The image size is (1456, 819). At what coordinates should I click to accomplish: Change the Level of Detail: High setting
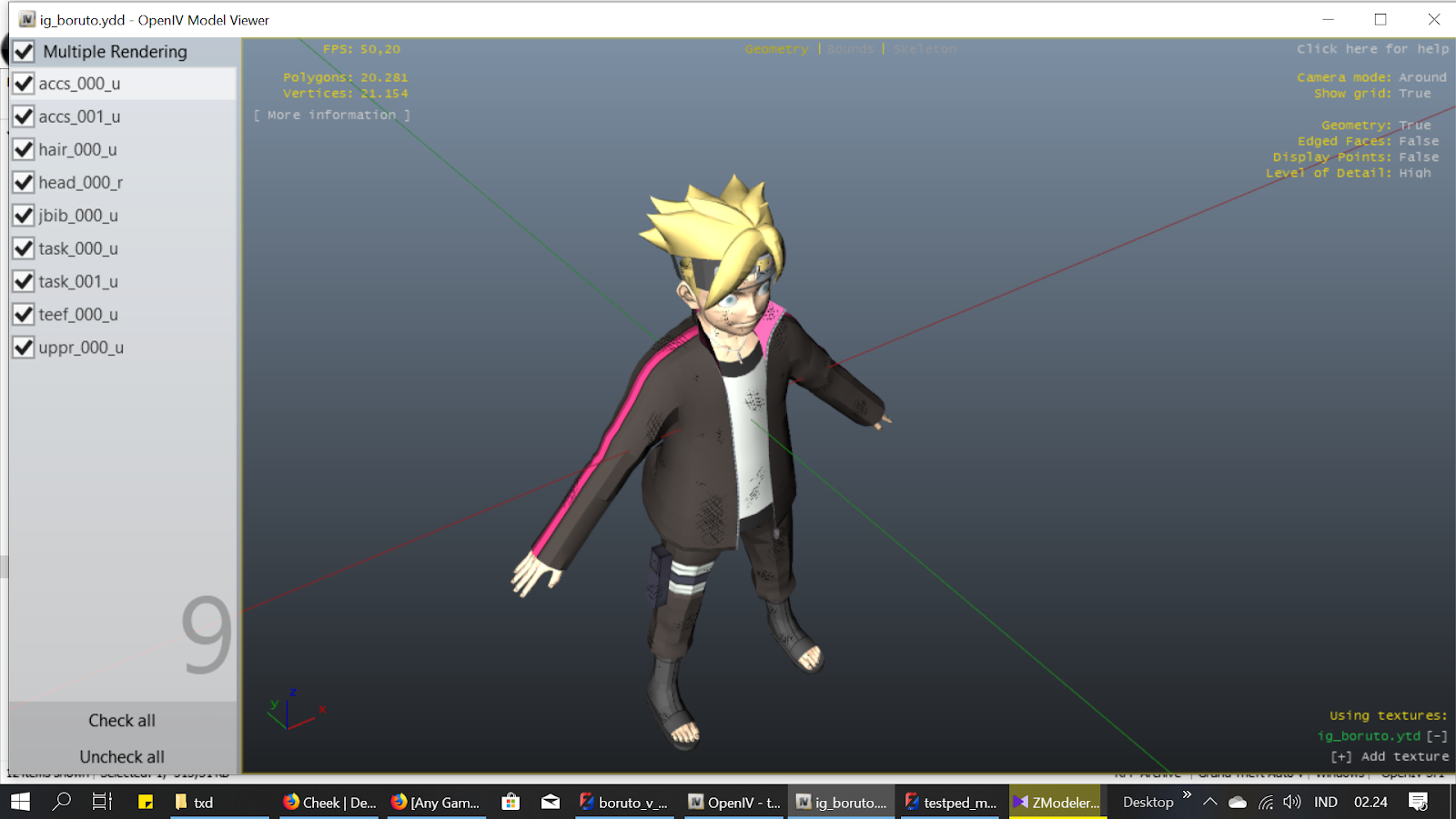coord(1348,173)
